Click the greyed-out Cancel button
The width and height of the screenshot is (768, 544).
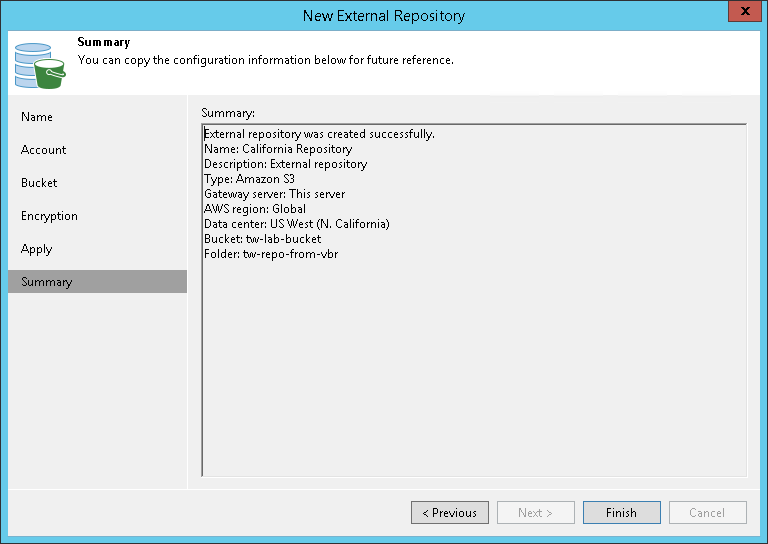point(708,512)
